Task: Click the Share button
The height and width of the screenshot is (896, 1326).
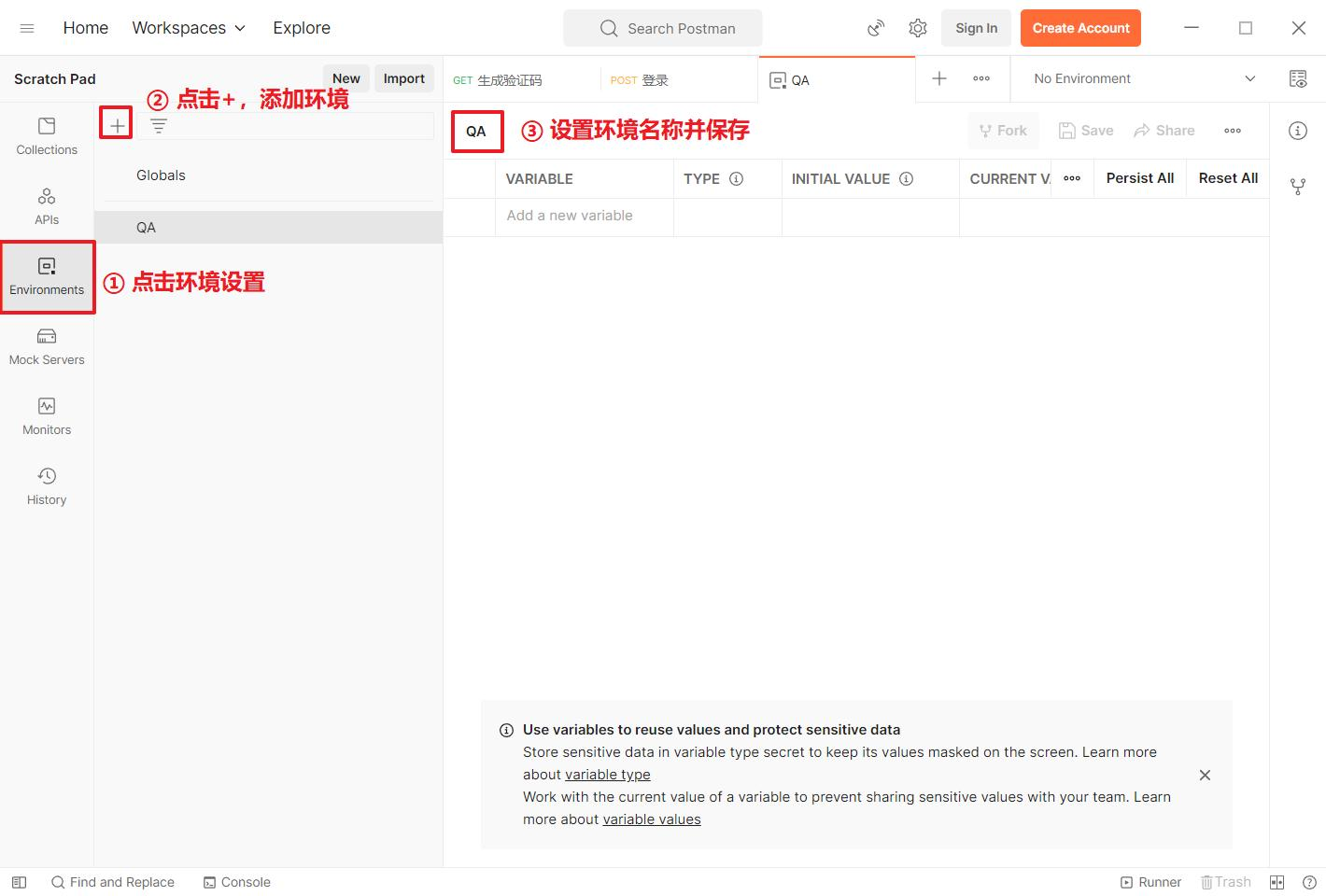Action: [1164, 131]
